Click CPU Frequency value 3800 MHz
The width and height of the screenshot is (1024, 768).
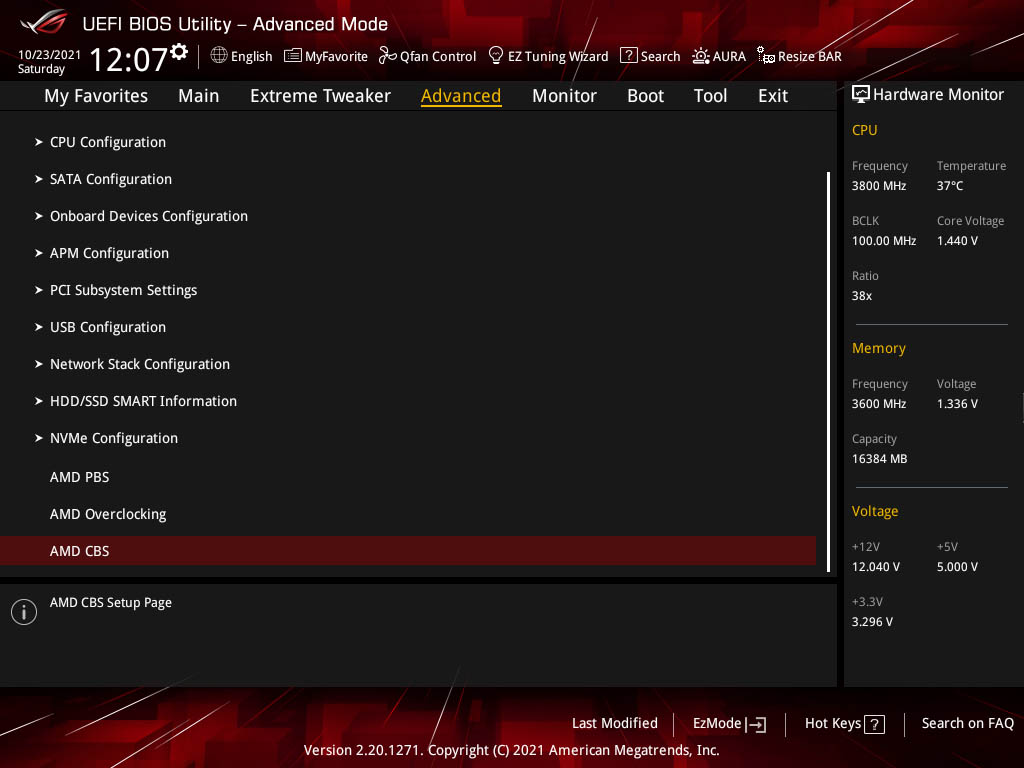(x=878, y=186)
